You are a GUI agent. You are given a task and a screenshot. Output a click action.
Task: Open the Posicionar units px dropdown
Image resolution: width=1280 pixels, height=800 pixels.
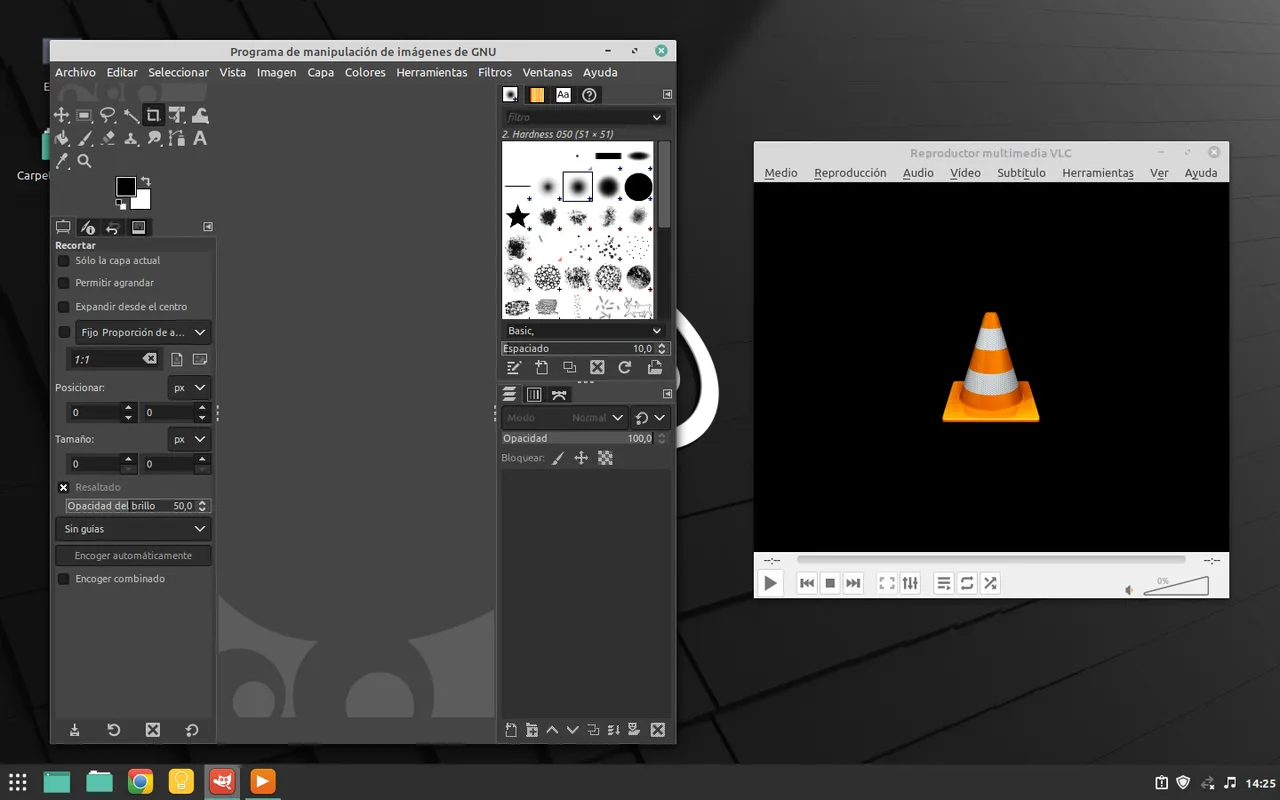pos(189,387)
